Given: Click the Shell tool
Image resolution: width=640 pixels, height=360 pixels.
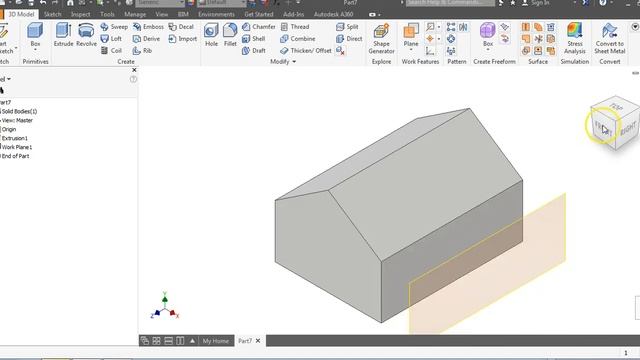Looking at the screenshot, I should click(253, 39).
